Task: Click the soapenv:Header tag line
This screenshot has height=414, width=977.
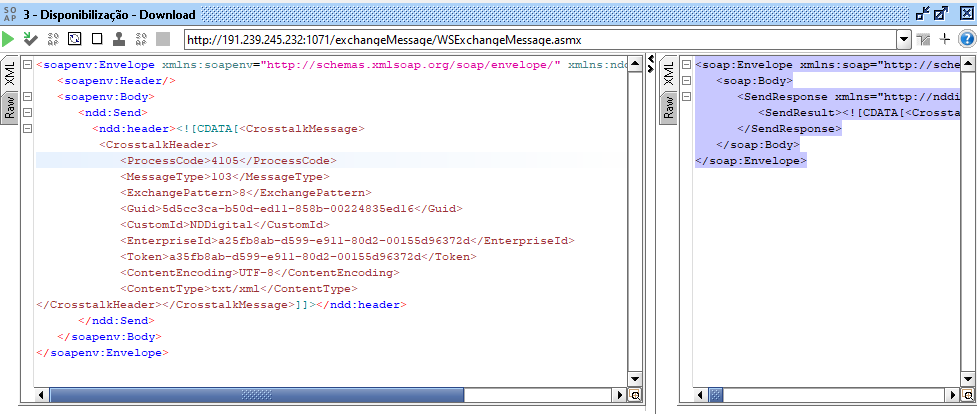Action: pyautogui.click(x=117, y=80)
